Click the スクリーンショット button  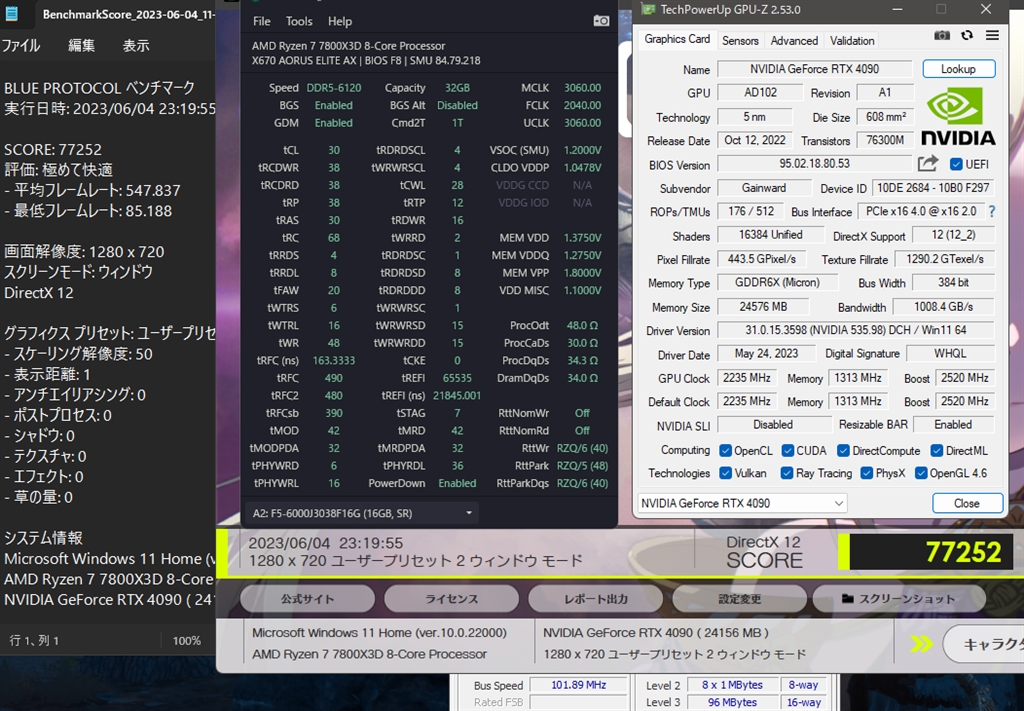899,599
